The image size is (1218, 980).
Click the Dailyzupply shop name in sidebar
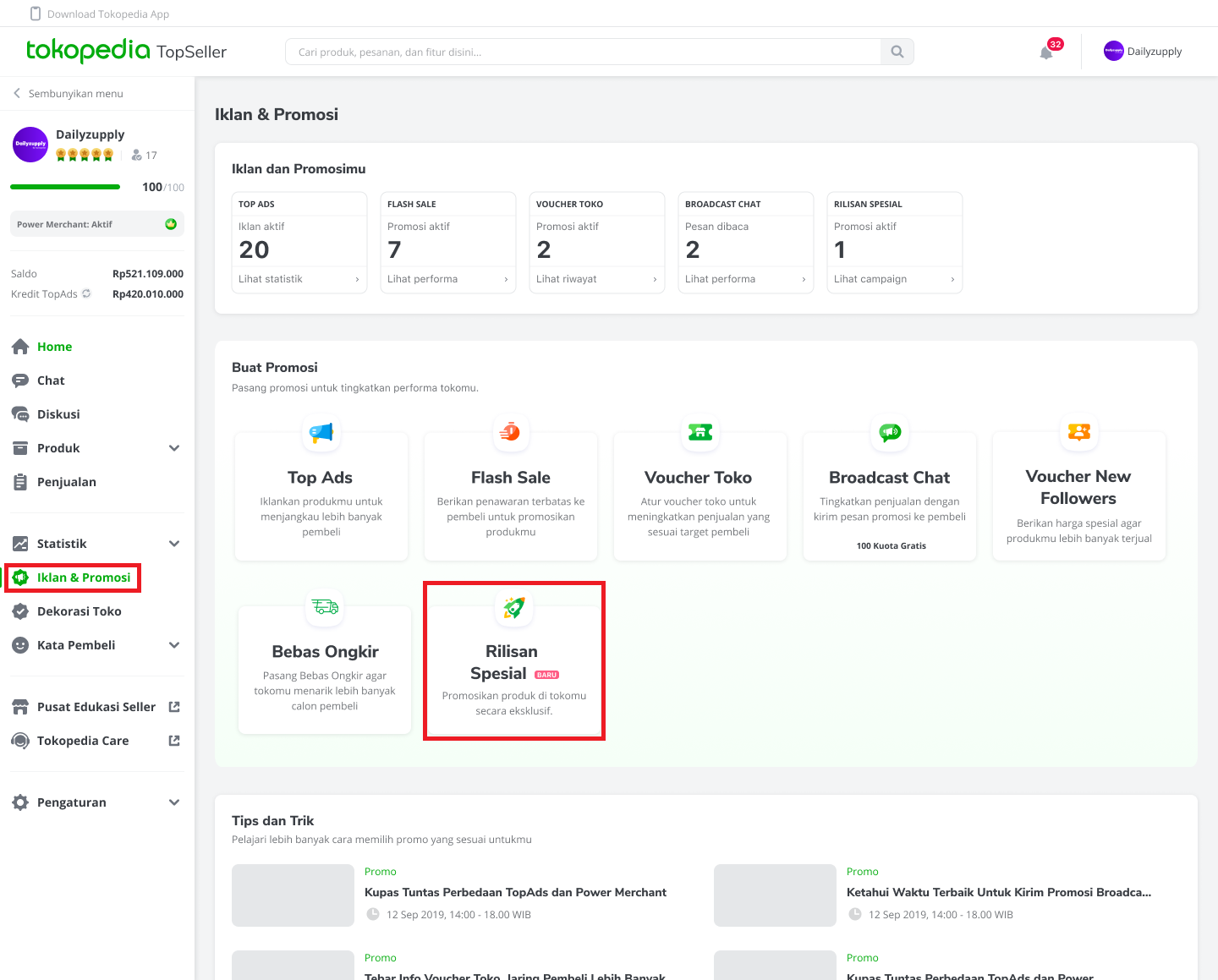click(90, 134)
